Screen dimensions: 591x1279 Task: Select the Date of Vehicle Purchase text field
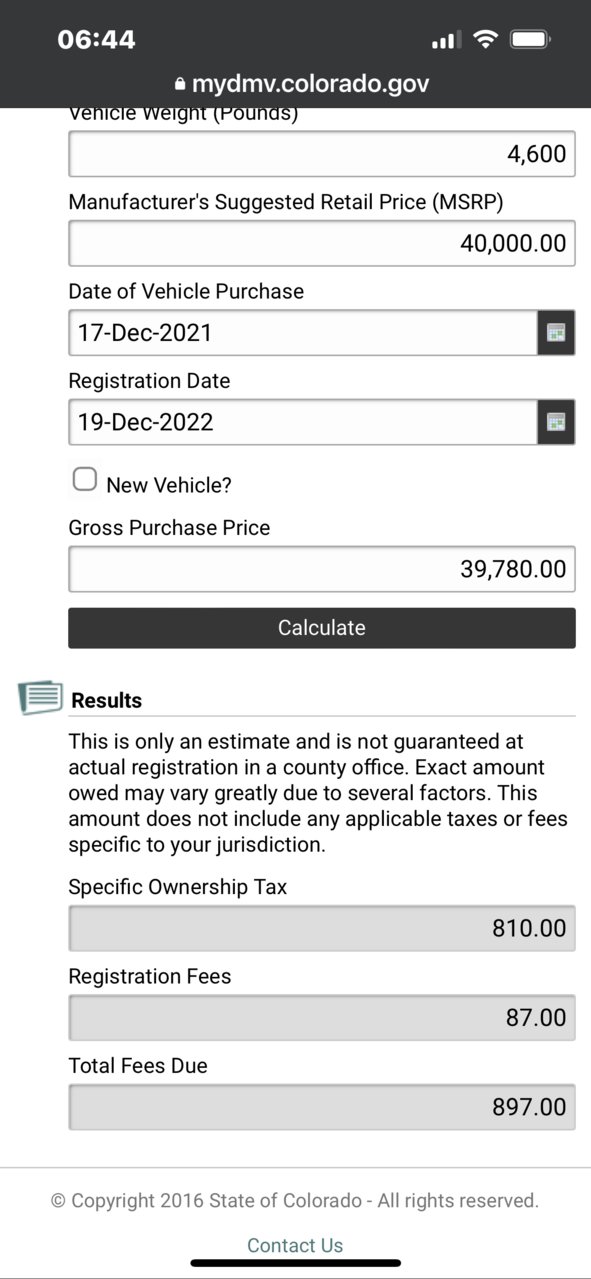point(303,333)
